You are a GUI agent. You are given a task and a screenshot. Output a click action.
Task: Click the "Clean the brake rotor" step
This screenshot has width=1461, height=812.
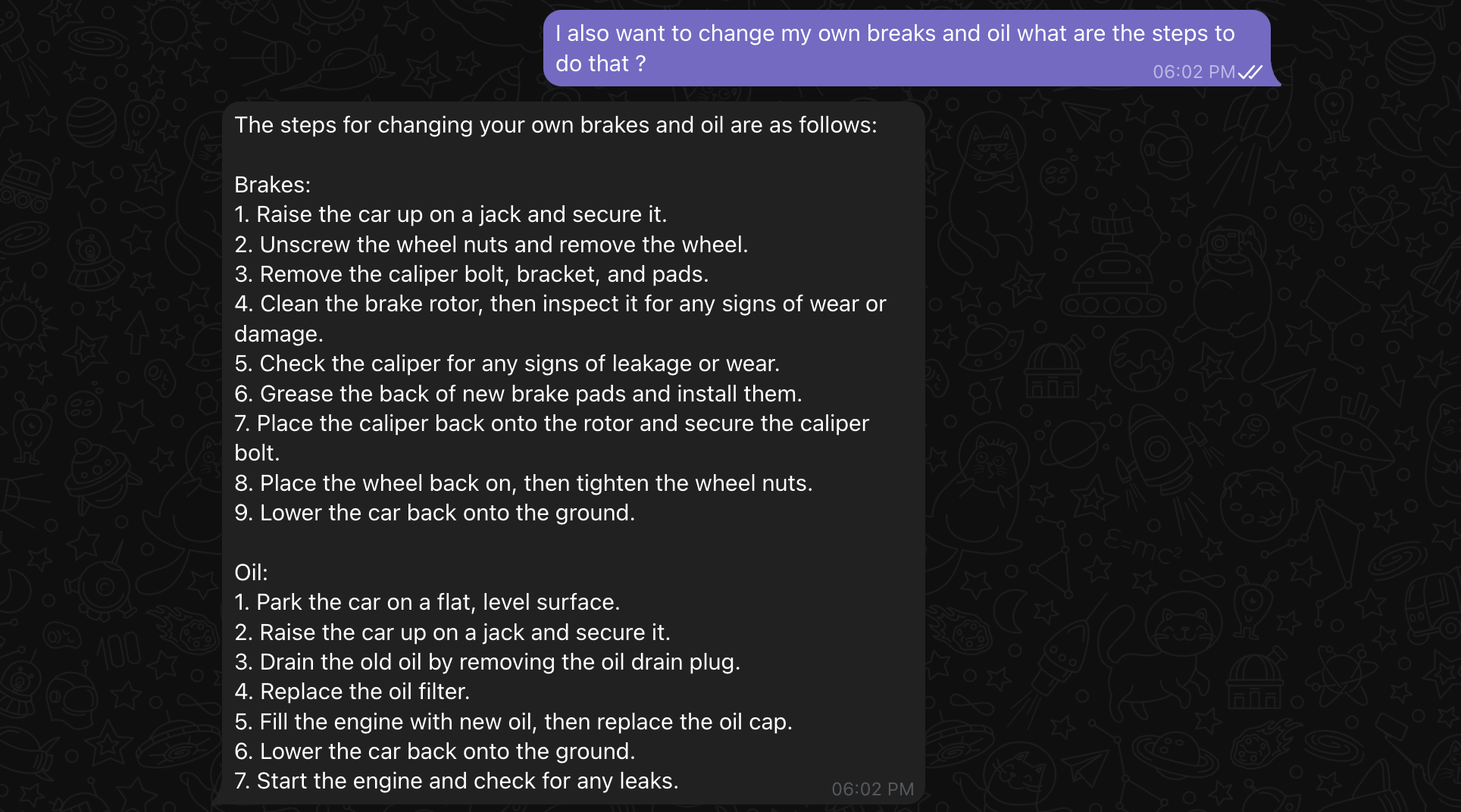[560, 319]
